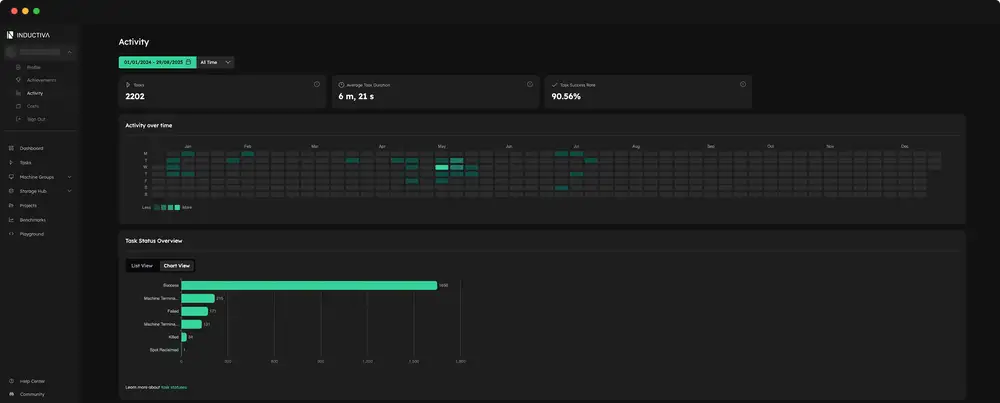Click info icon on Tasks card

[x=317, y=84]
